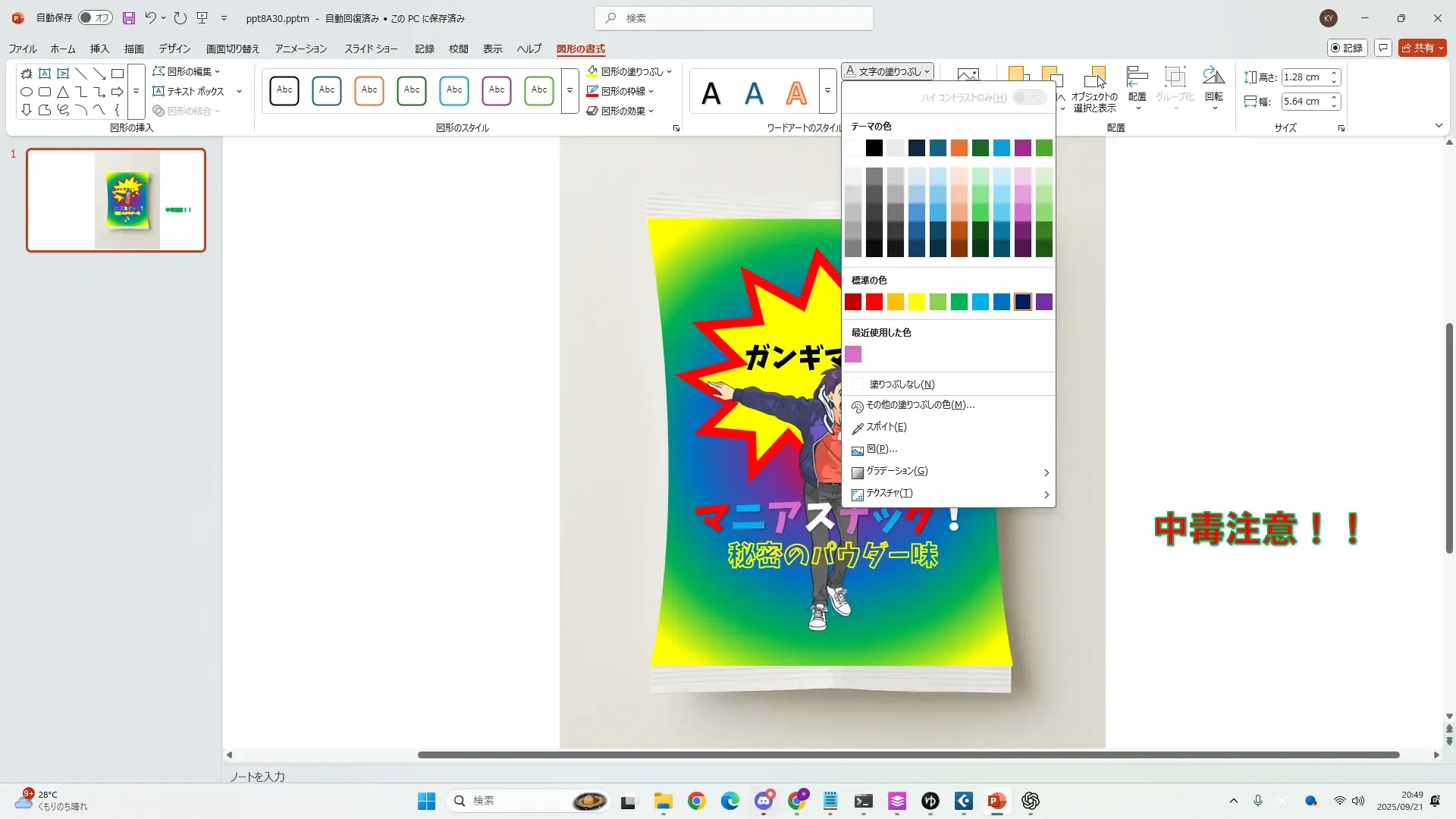Viewport: 1456px width, 819px height.
Task: Toggle ハイコントラストのみ switch
Action: (1029, 97)
